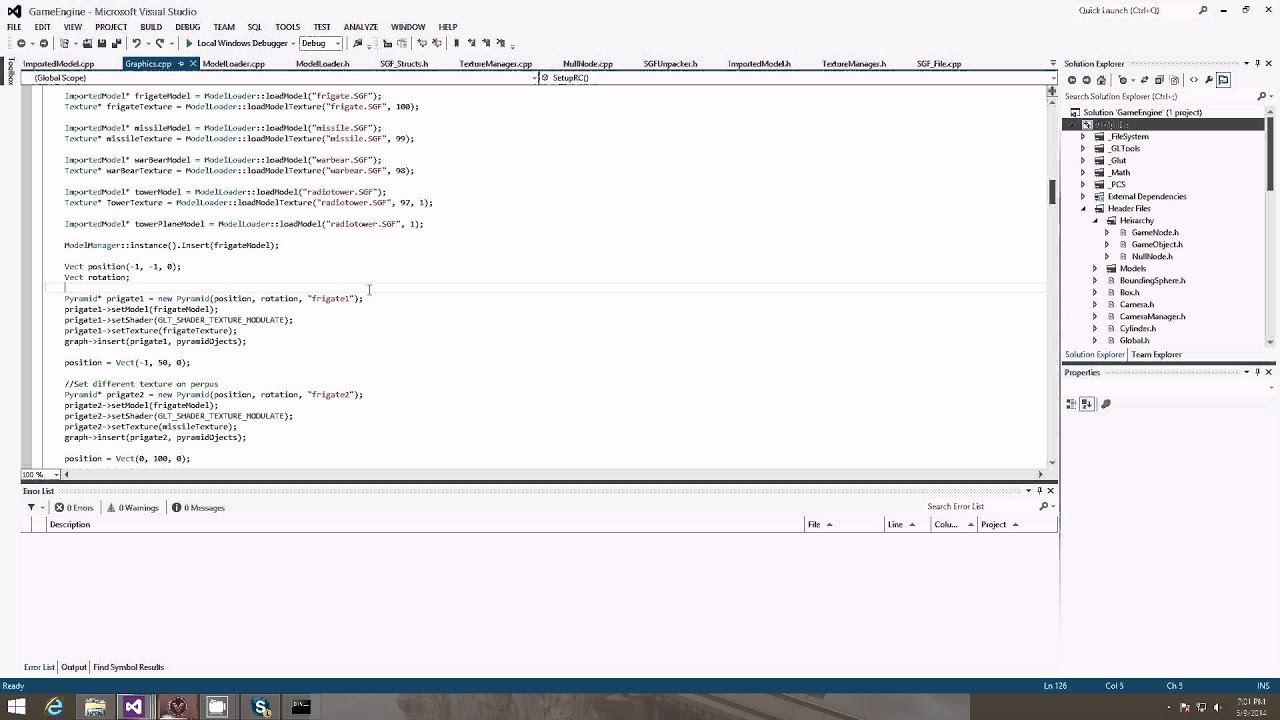Click Solution Explorer Forward icon
This screenshot has width=1280, height=720.
(x=1085, y=80)
